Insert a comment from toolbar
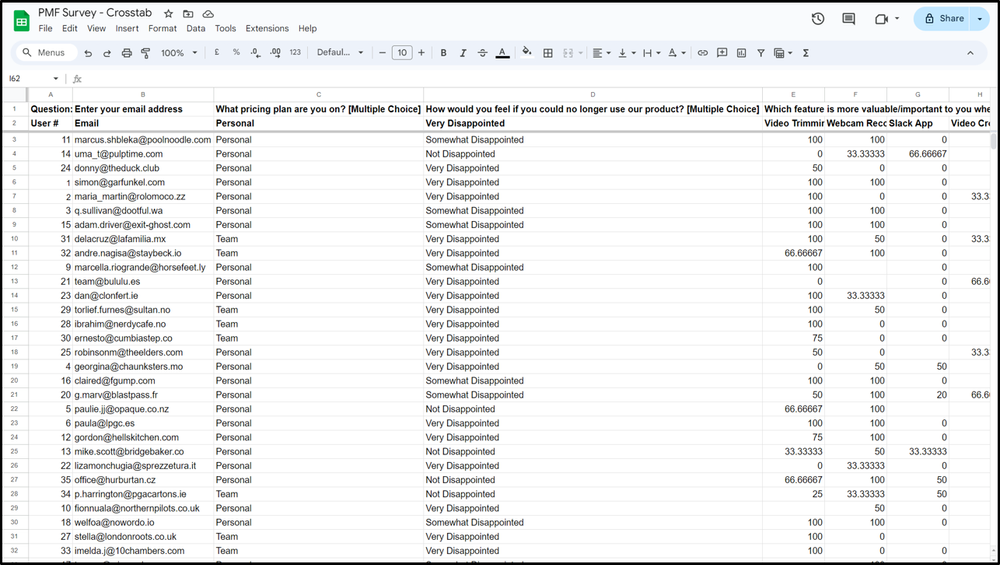1000x565 pixels. 722,53
